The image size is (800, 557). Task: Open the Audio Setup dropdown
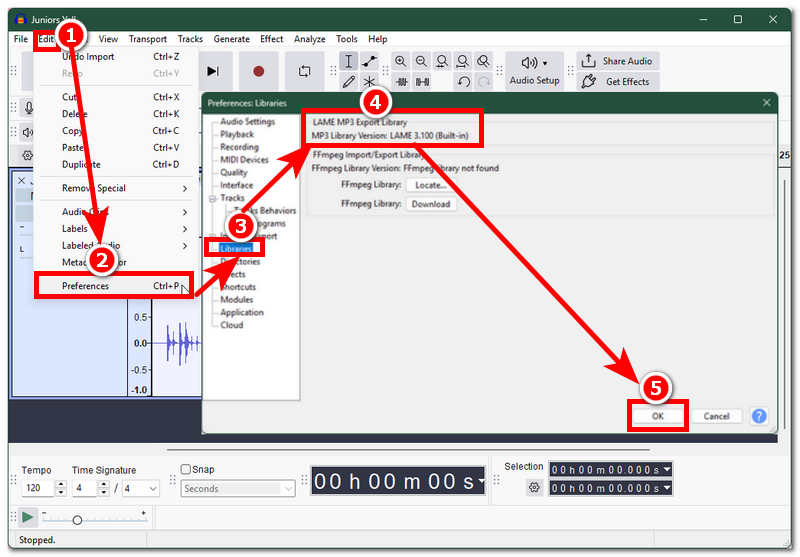point(534,71)
